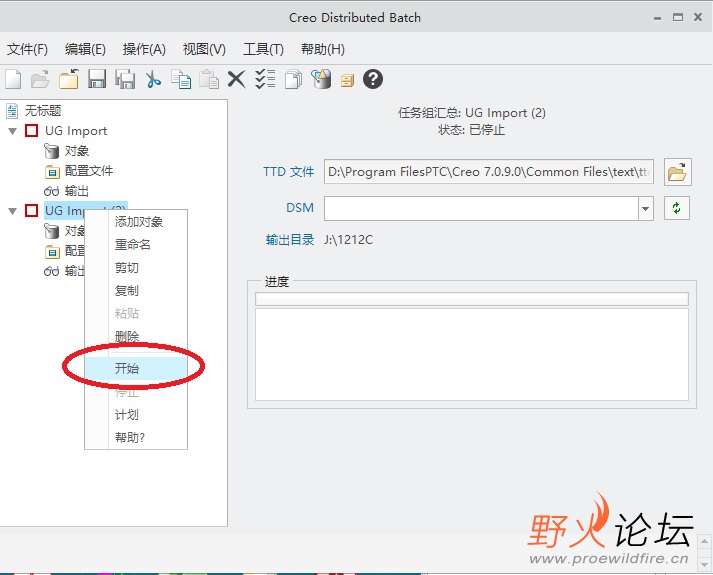This screenshot has height=575, width=713.
Task: Click the bucket with shapes toolbar icon
Action: [x=321, y=79]
